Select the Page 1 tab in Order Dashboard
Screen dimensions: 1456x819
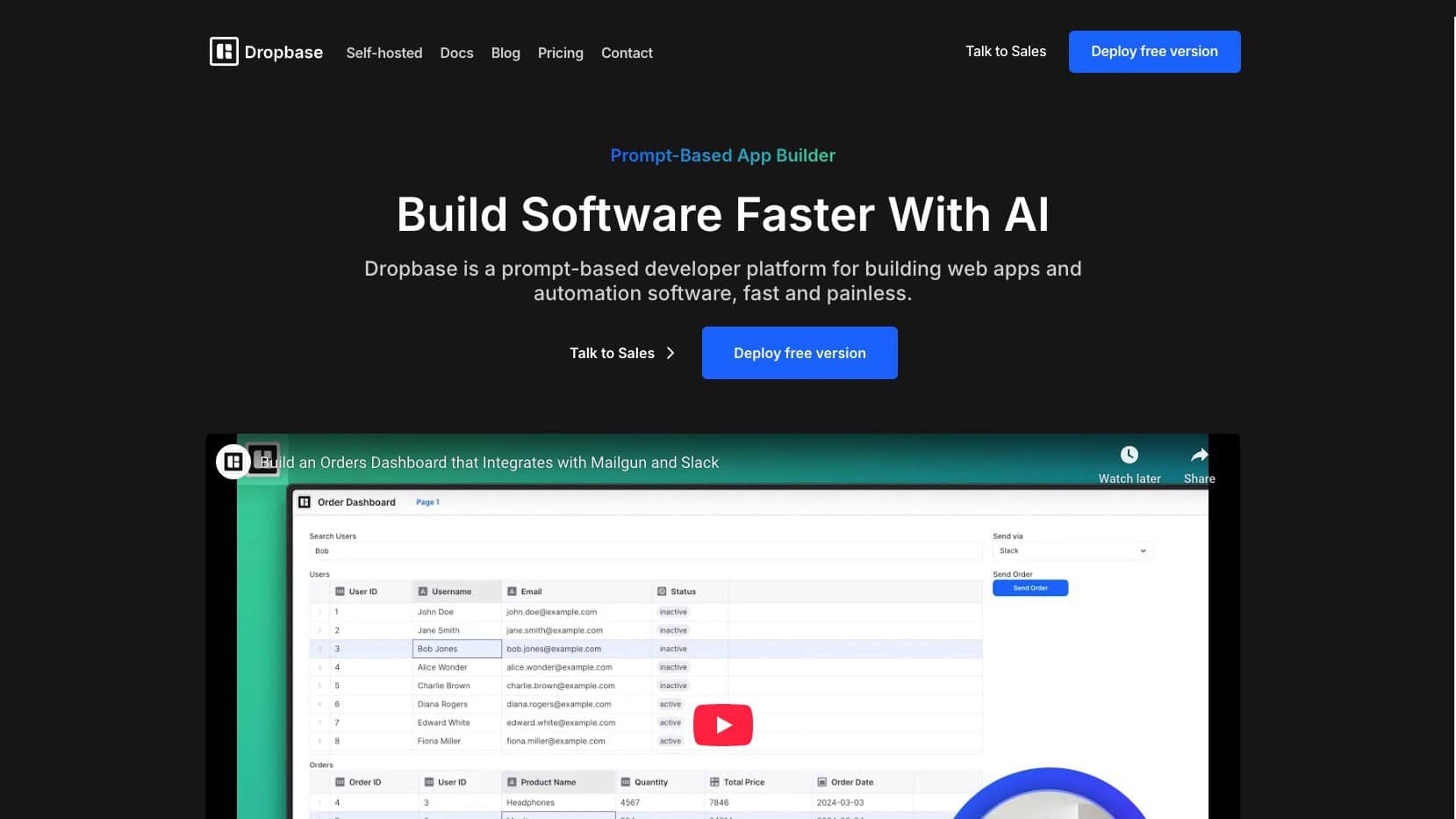point(427,501)
